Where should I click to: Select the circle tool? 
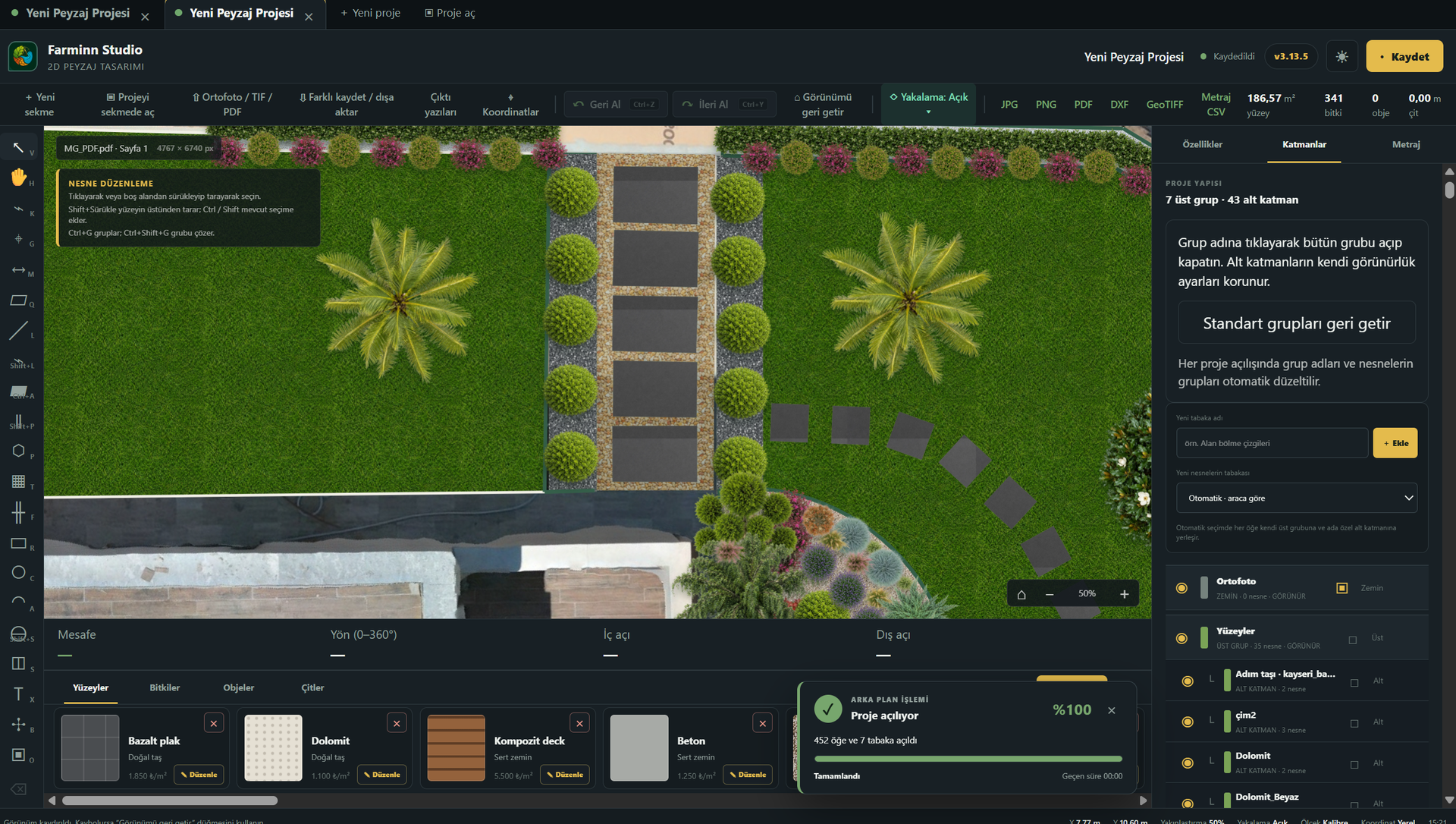(x=19, y=572)
